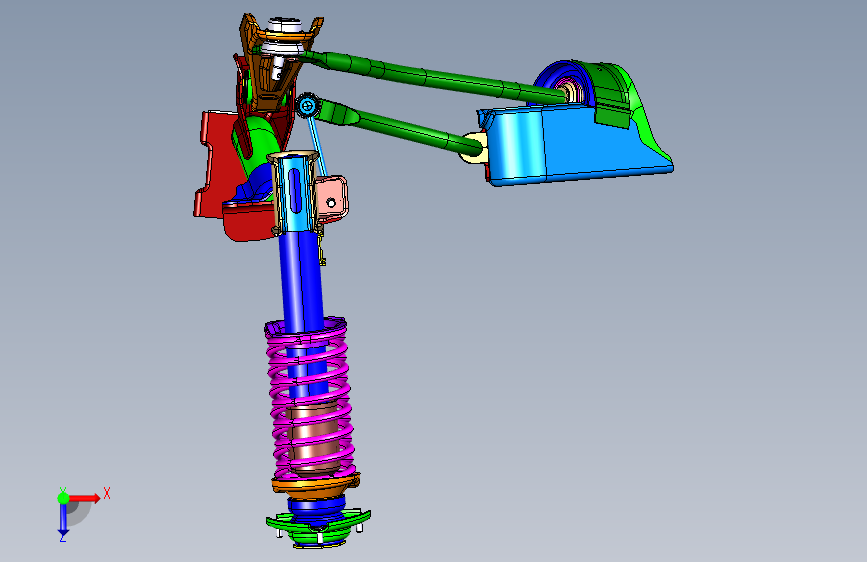
Task: Select the copper dust boot inside the spring
Action: tap(314, 440)
